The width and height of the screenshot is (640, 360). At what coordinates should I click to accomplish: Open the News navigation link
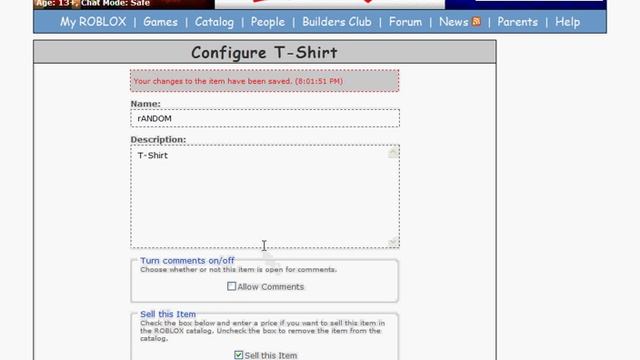click(x=453, y=22)
